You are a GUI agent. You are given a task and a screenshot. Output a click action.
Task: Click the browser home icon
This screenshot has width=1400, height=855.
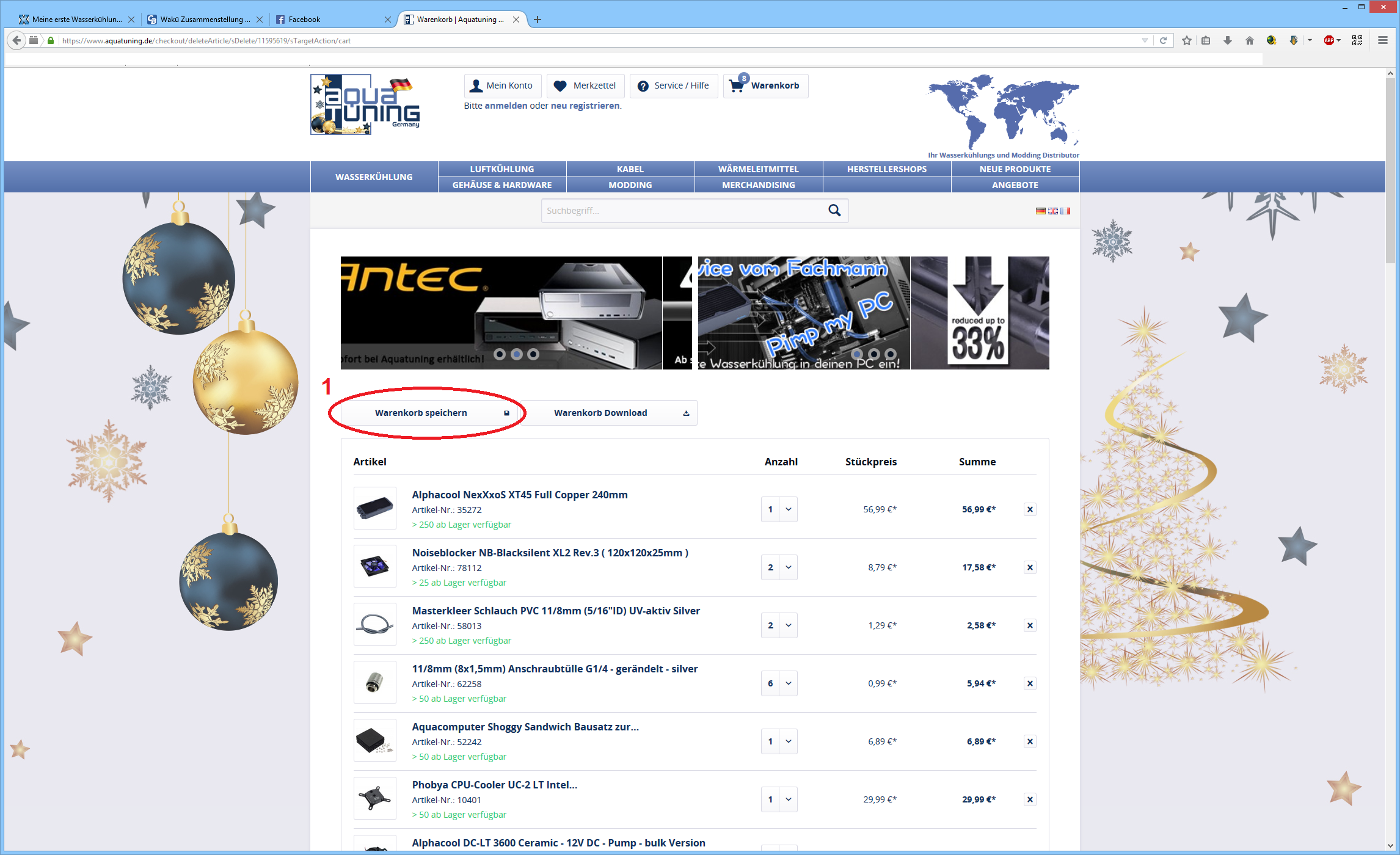1249,41
